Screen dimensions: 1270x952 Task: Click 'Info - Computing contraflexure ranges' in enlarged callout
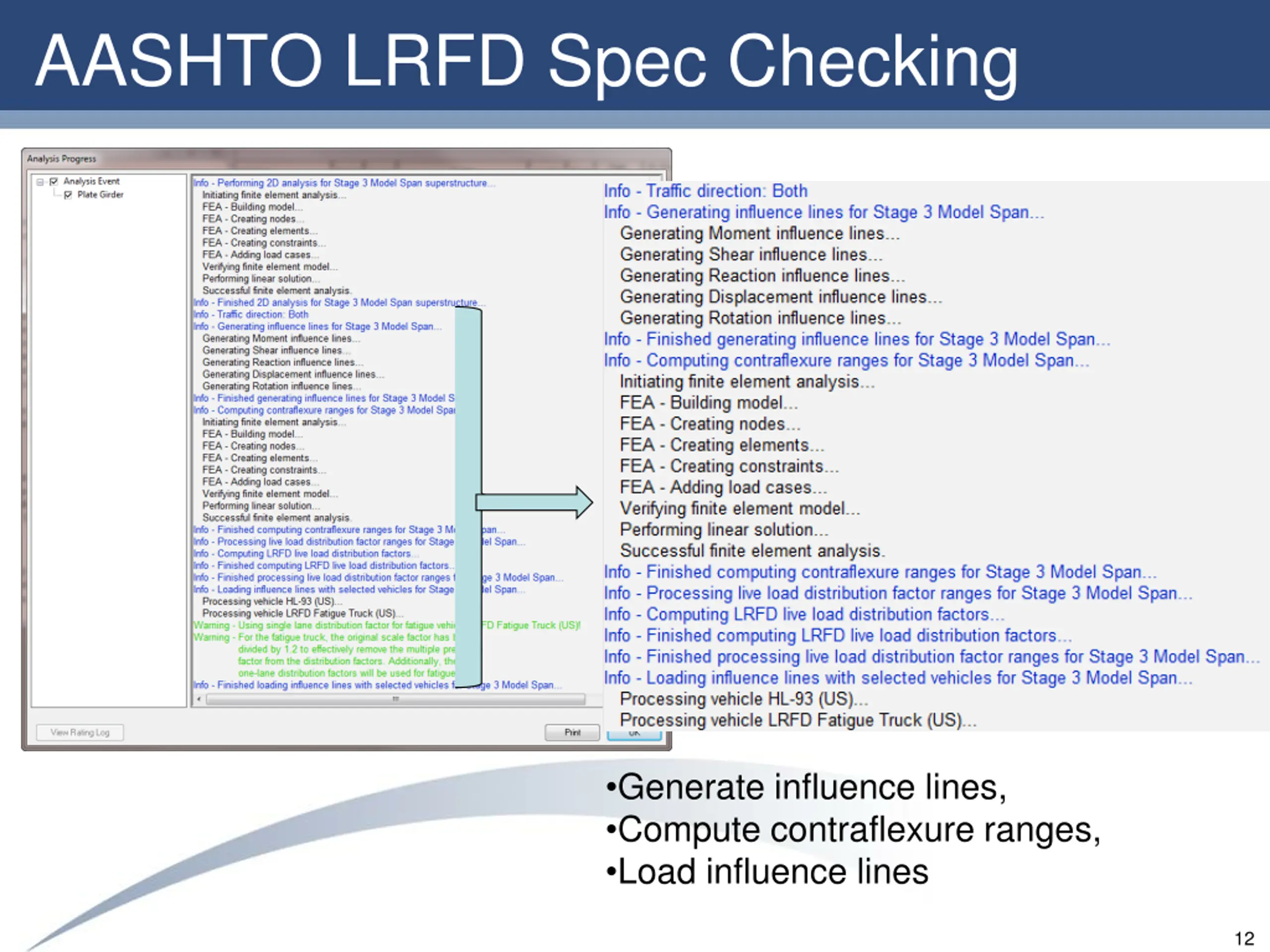point(846,361)
